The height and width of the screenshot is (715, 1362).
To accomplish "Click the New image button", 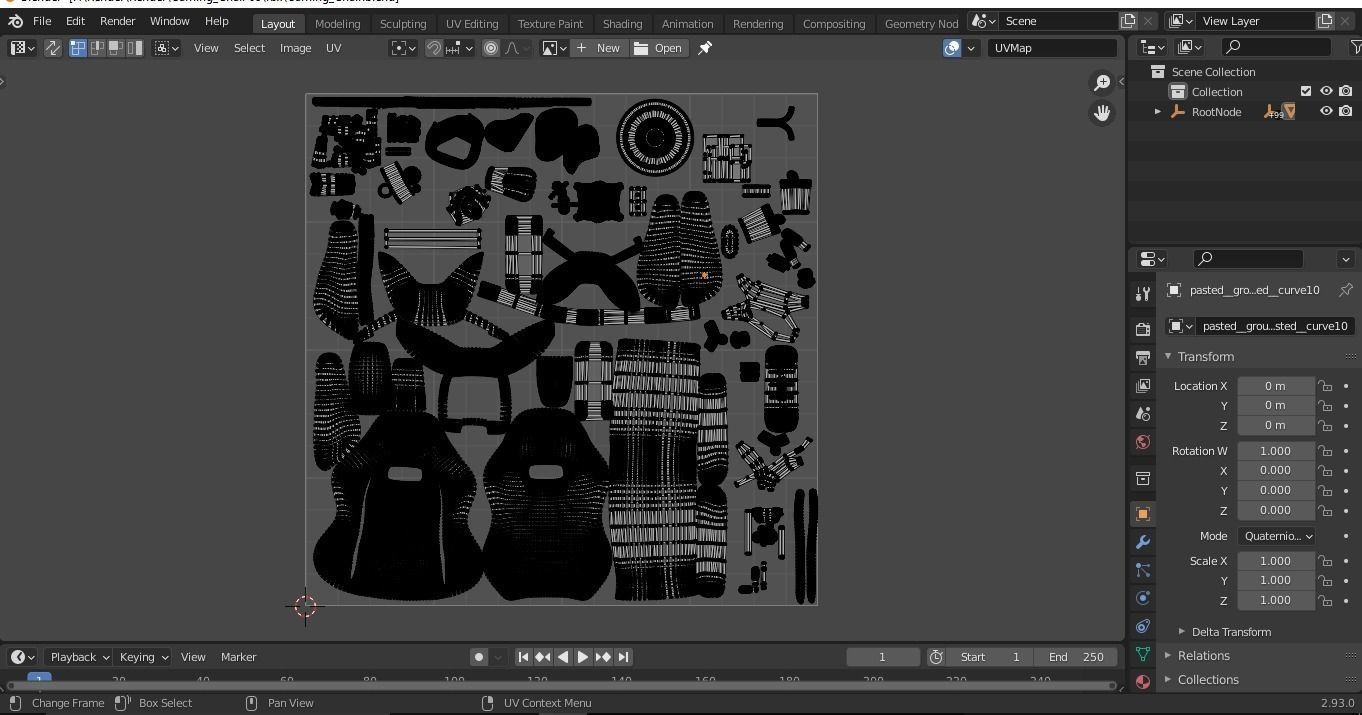I will coord(598,48).
